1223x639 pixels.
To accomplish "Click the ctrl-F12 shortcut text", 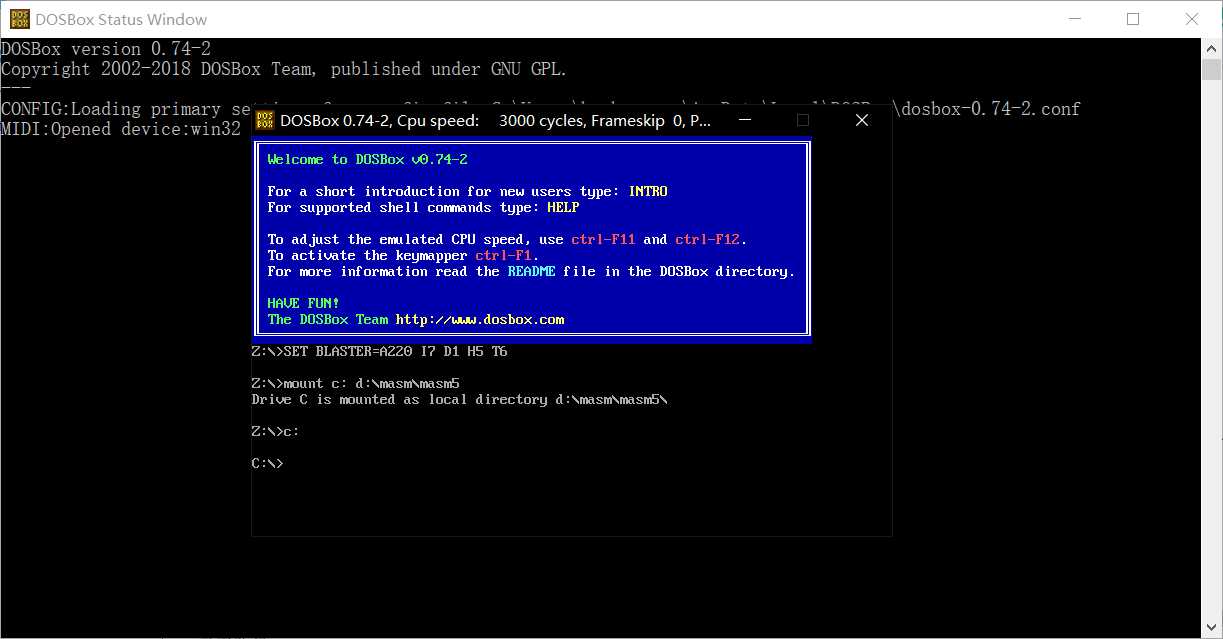I will pos(707,239).
